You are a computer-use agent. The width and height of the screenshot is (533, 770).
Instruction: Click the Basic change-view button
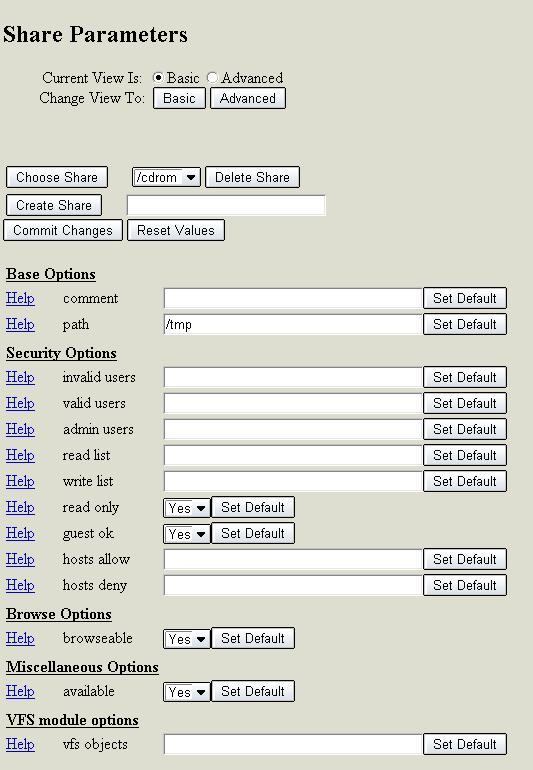coord(179,98)
